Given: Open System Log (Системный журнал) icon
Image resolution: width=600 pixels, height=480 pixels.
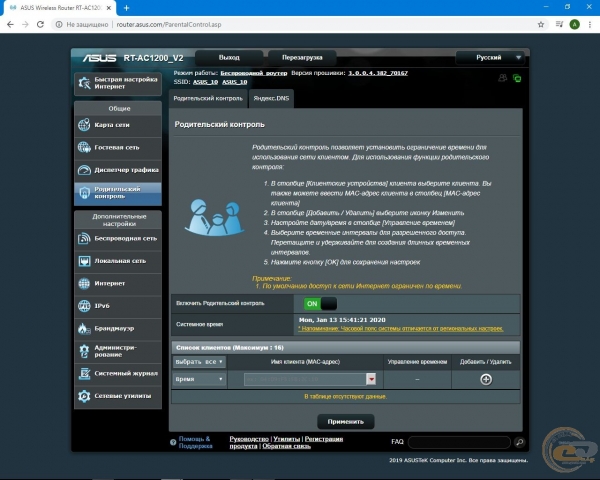Looking at the screenshot, I should coord(84,374).
